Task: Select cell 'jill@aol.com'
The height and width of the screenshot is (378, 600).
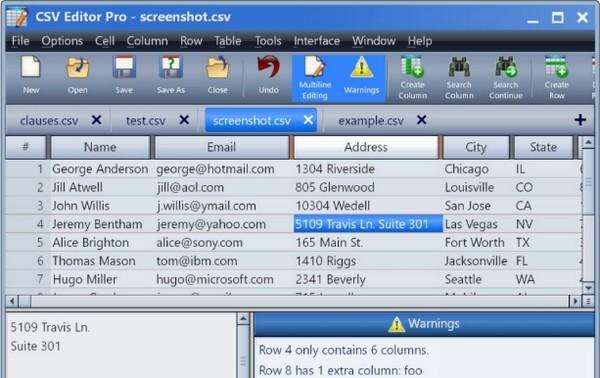Action: tap(190, 187)
